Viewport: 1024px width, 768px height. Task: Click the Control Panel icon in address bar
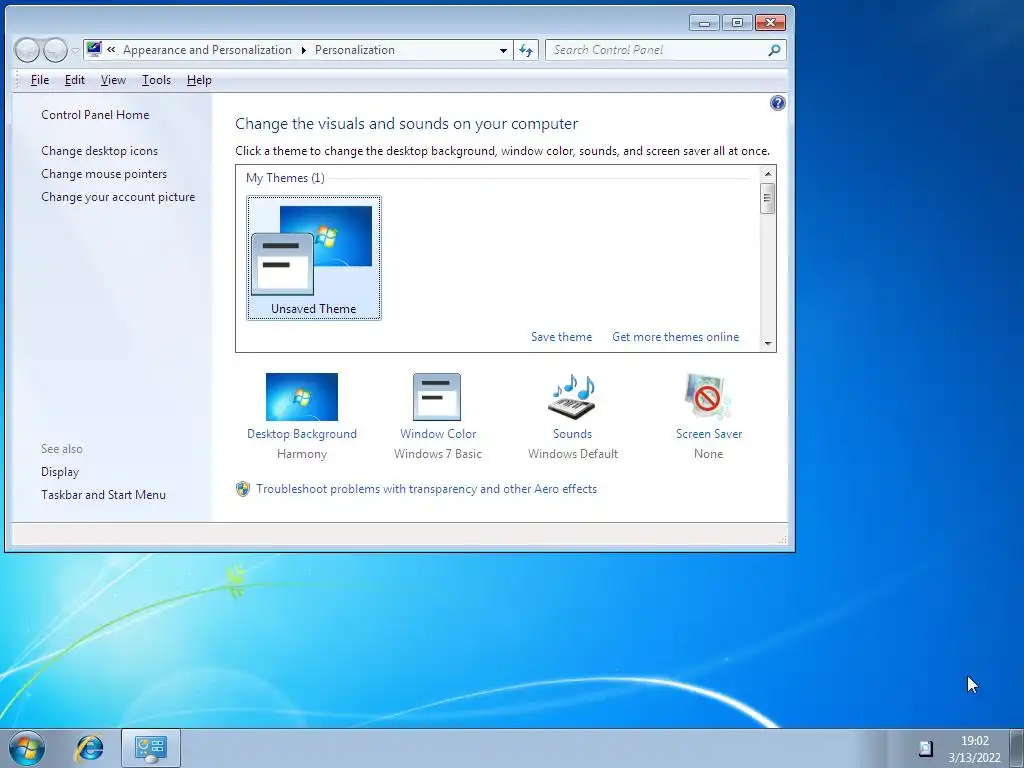pyautogui.click(x=95, y=50)
